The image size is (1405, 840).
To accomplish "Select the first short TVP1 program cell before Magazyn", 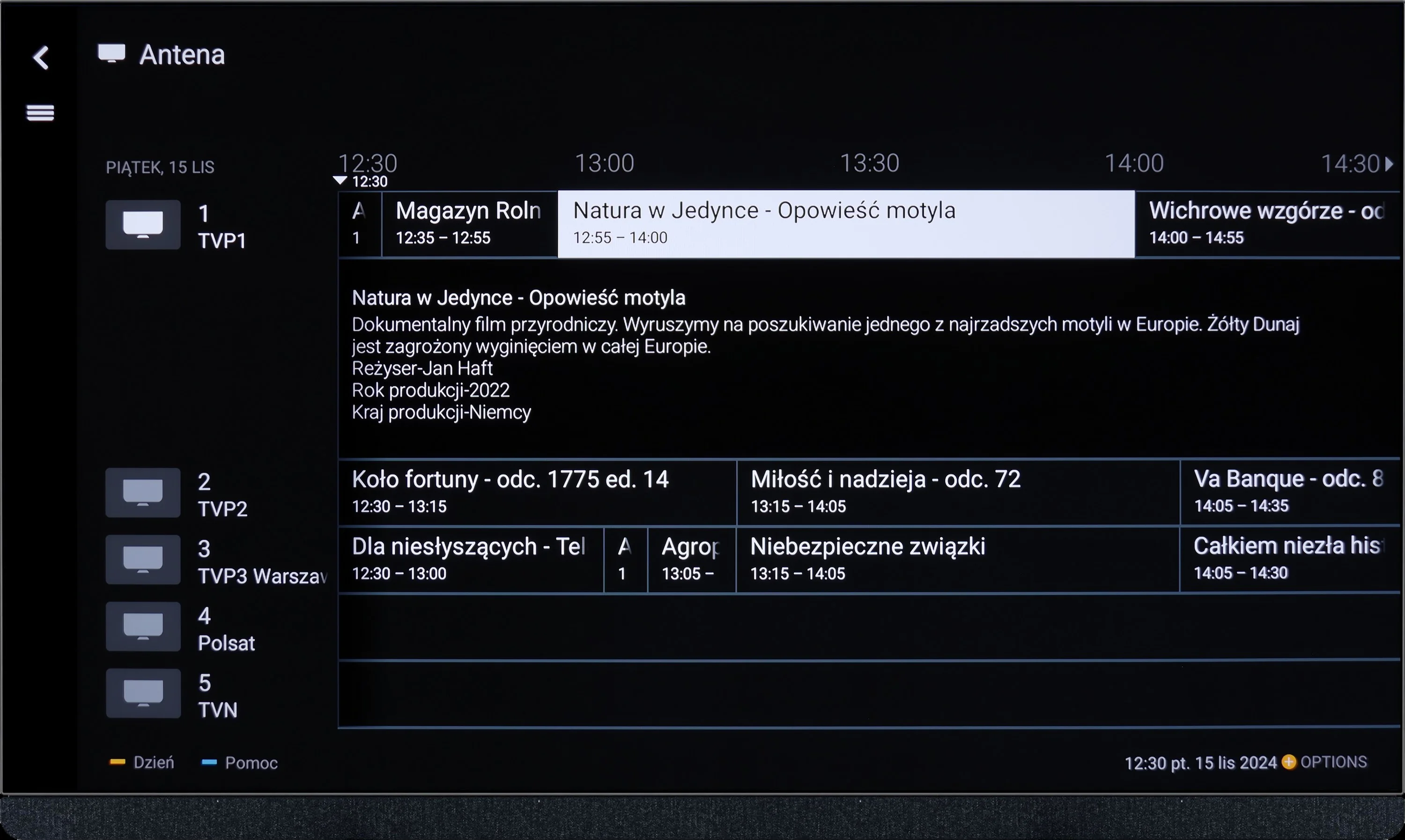I will coord(360,224).
